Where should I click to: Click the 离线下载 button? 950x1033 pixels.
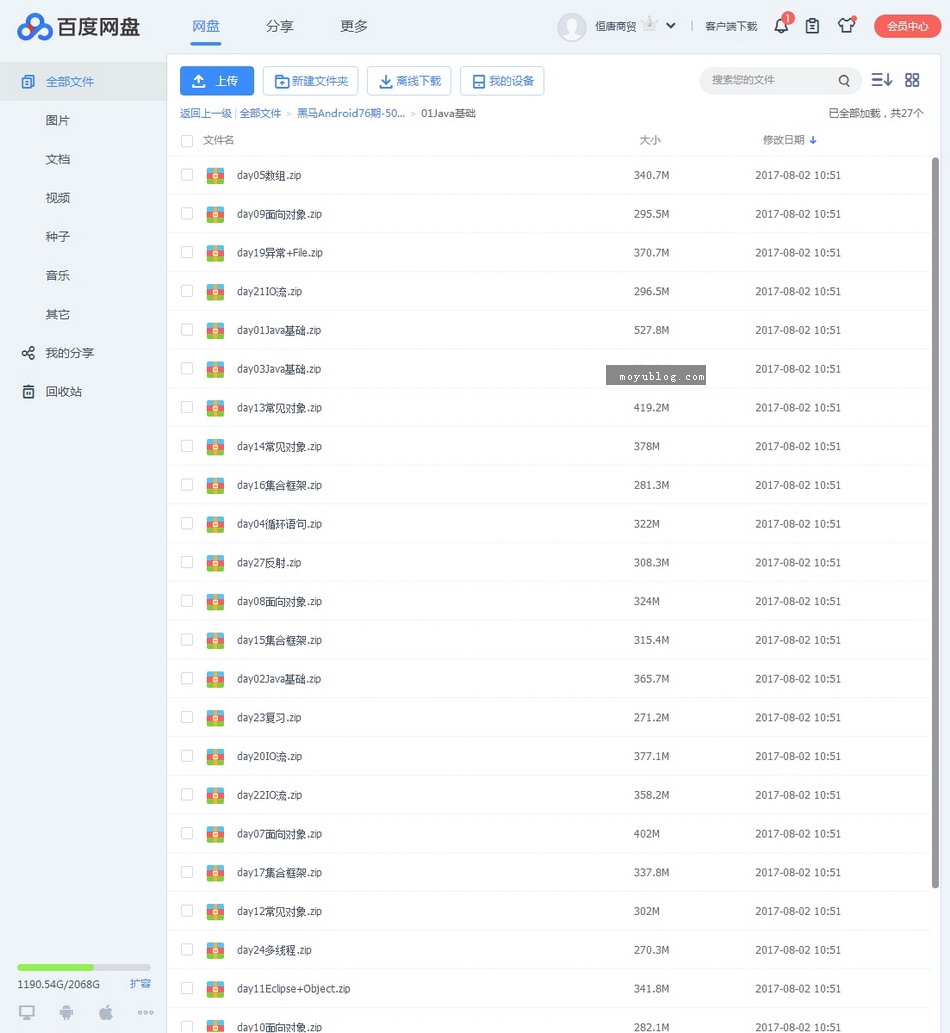pyautogui.click(x=409, y=81)
